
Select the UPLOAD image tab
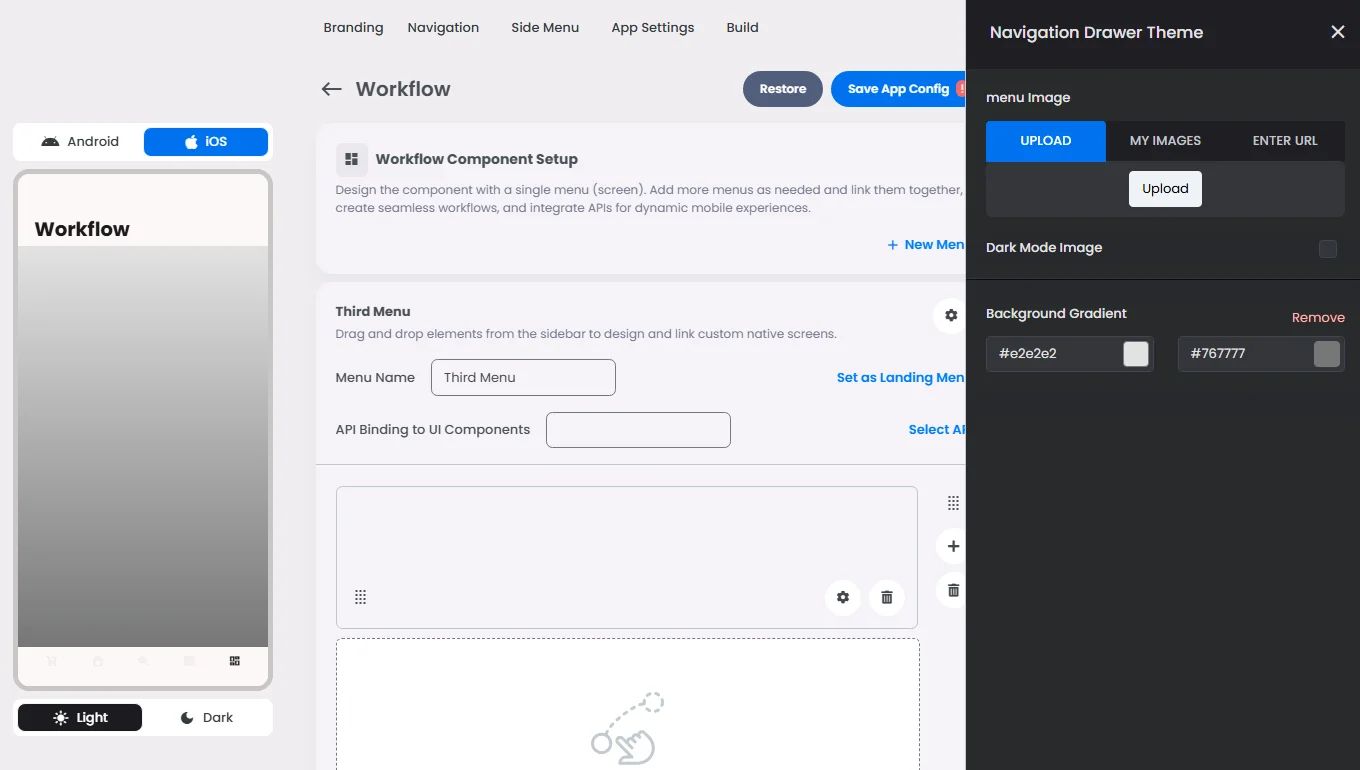[1046, 141]
